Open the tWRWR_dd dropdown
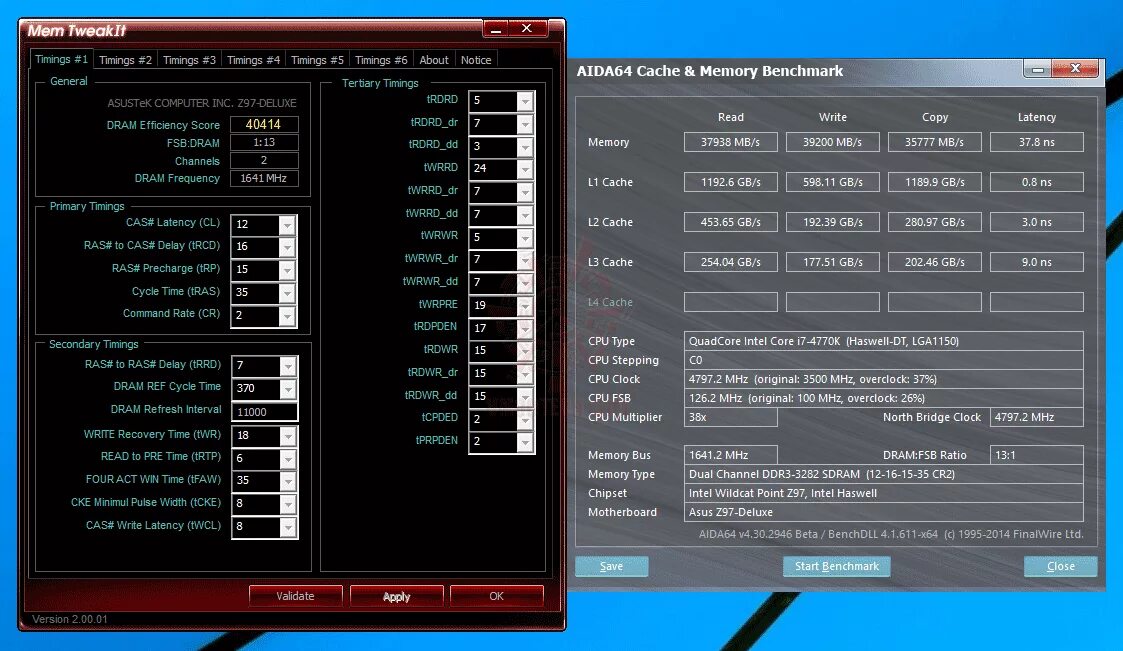 point(525,283)
